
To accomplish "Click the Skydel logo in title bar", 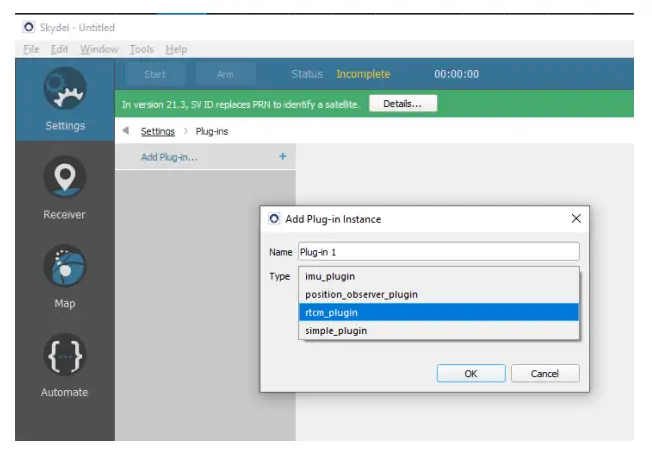I will [28, 27].
